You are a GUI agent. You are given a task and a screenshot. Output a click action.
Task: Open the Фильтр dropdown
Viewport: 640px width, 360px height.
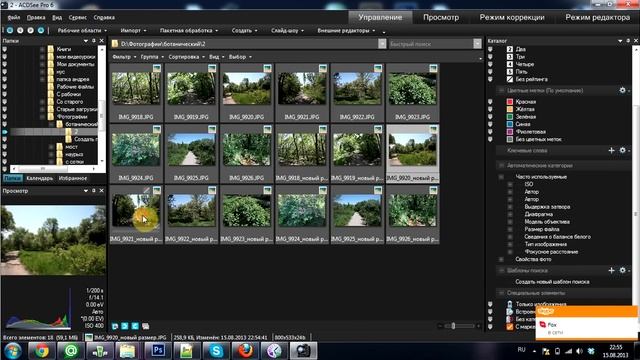coord(124,57)
